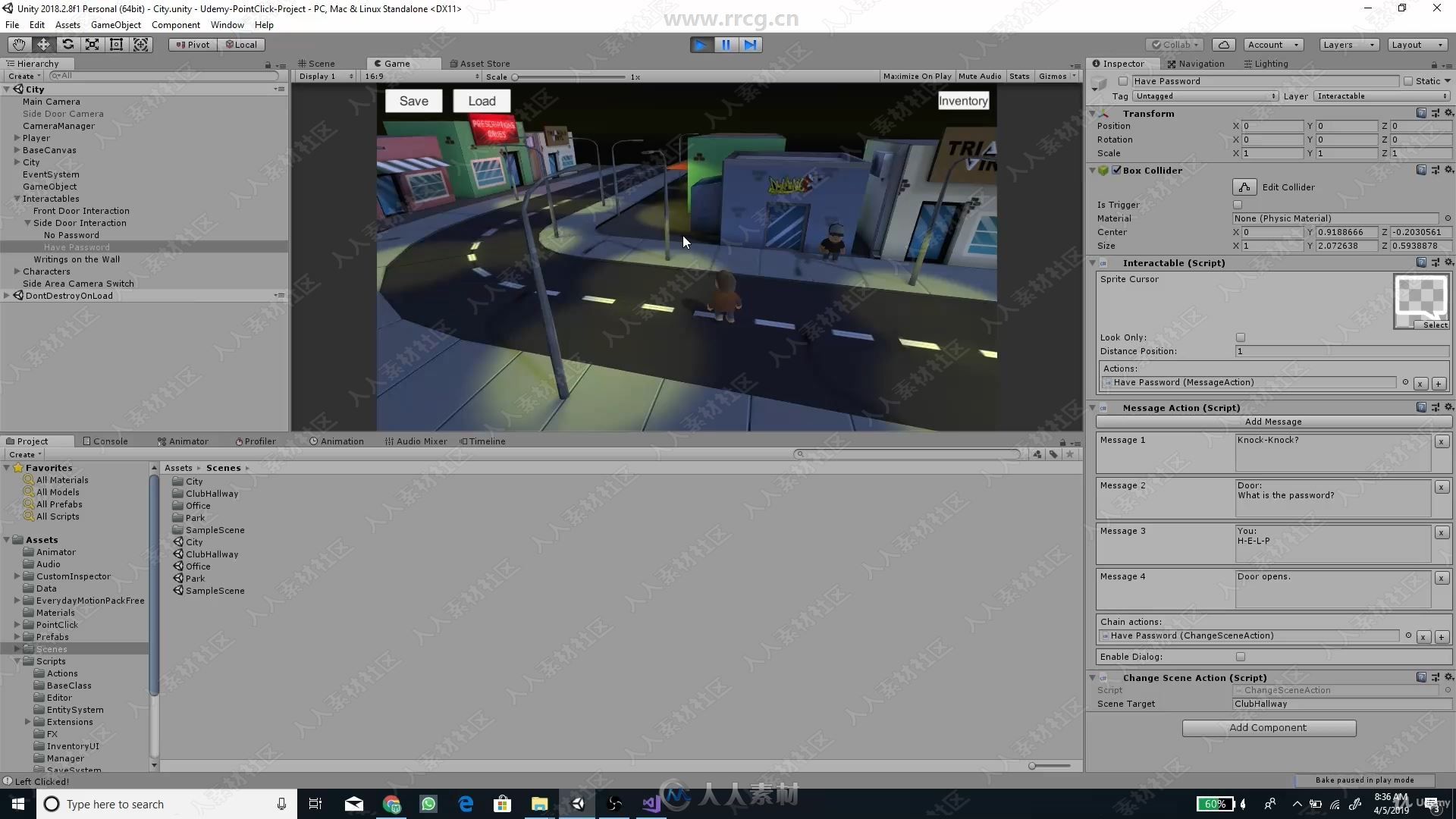
Task: Click the Add Message button in Message Action
Action: 1272,421
